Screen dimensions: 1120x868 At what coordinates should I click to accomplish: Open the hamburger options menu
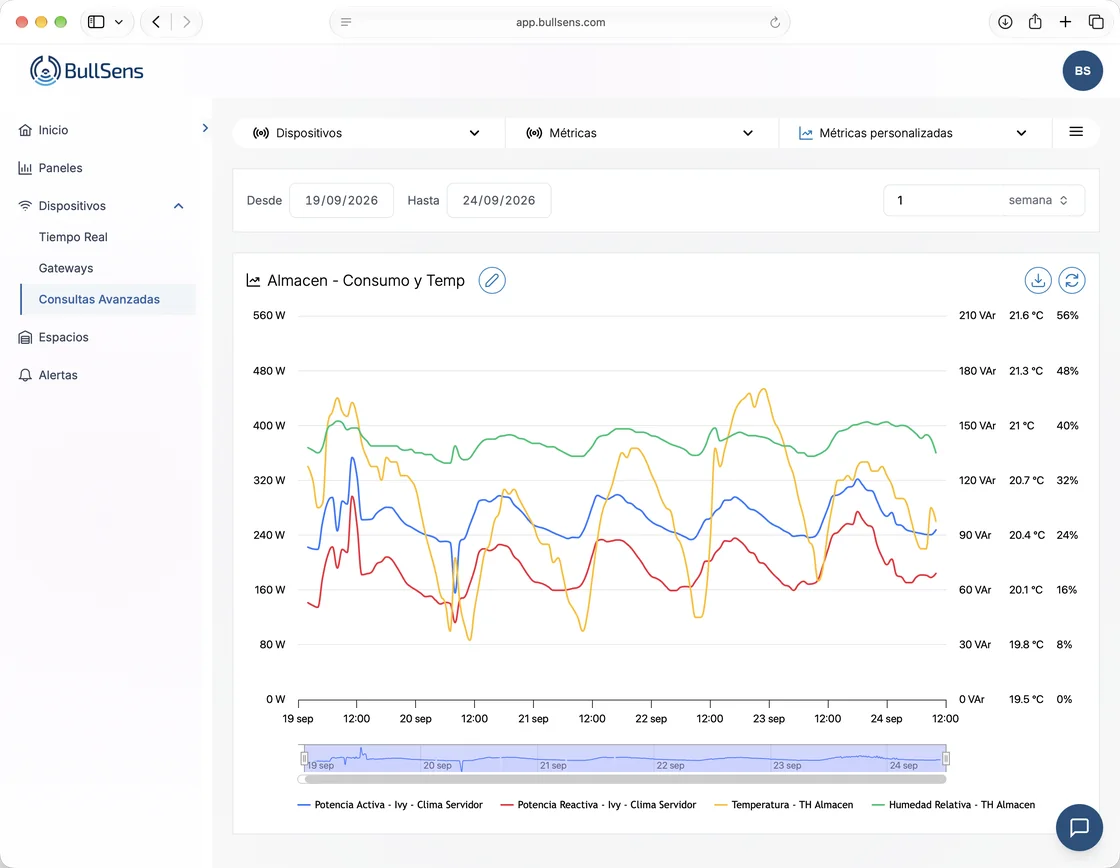(1076, 132)
